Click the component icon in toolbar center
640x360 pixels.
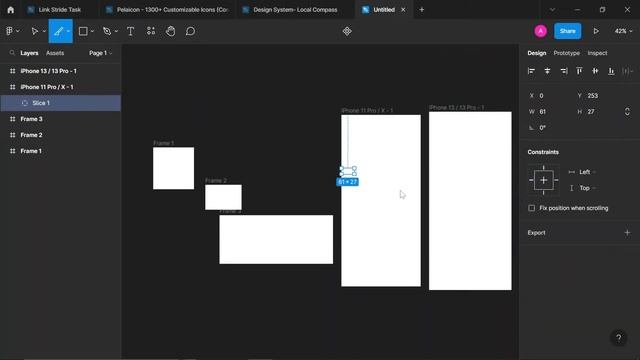coord(347,31)
